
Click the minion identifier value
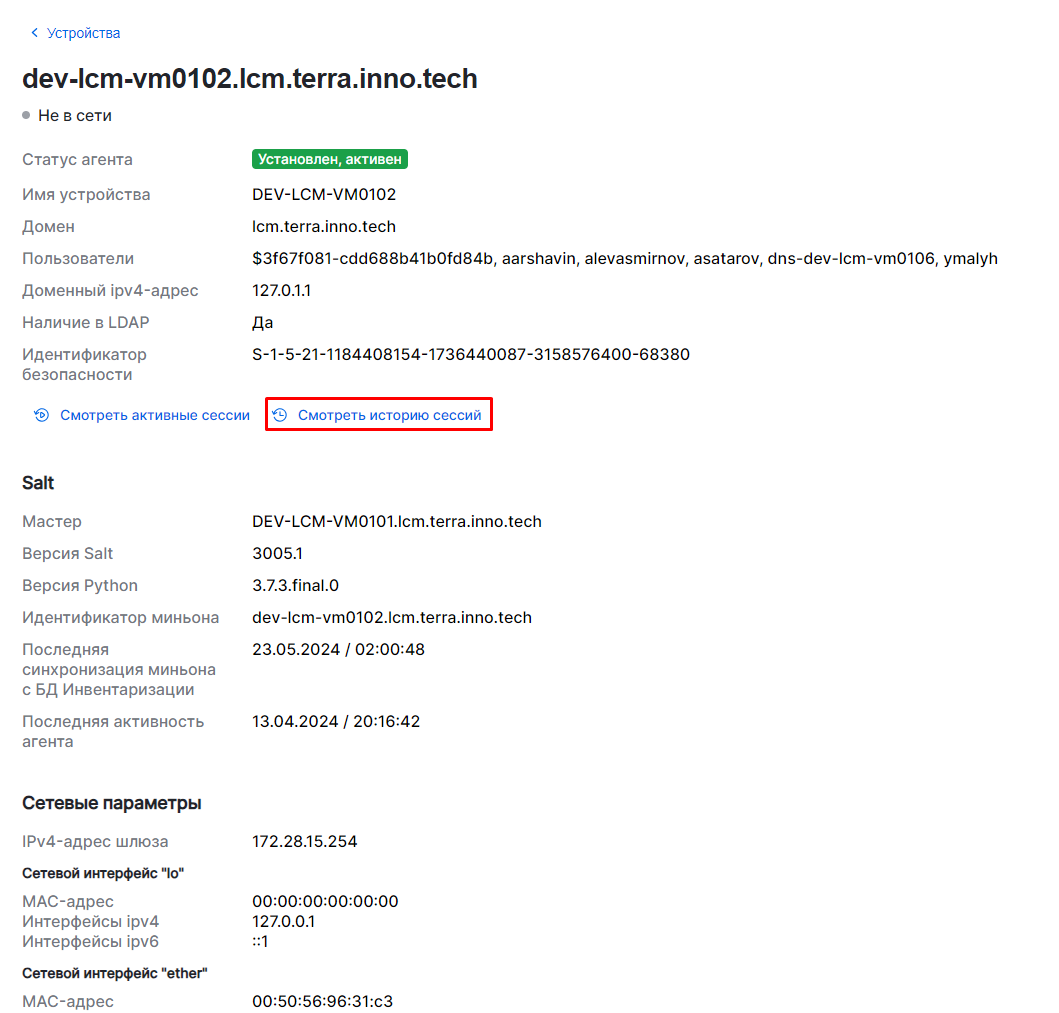pos(391,617)
